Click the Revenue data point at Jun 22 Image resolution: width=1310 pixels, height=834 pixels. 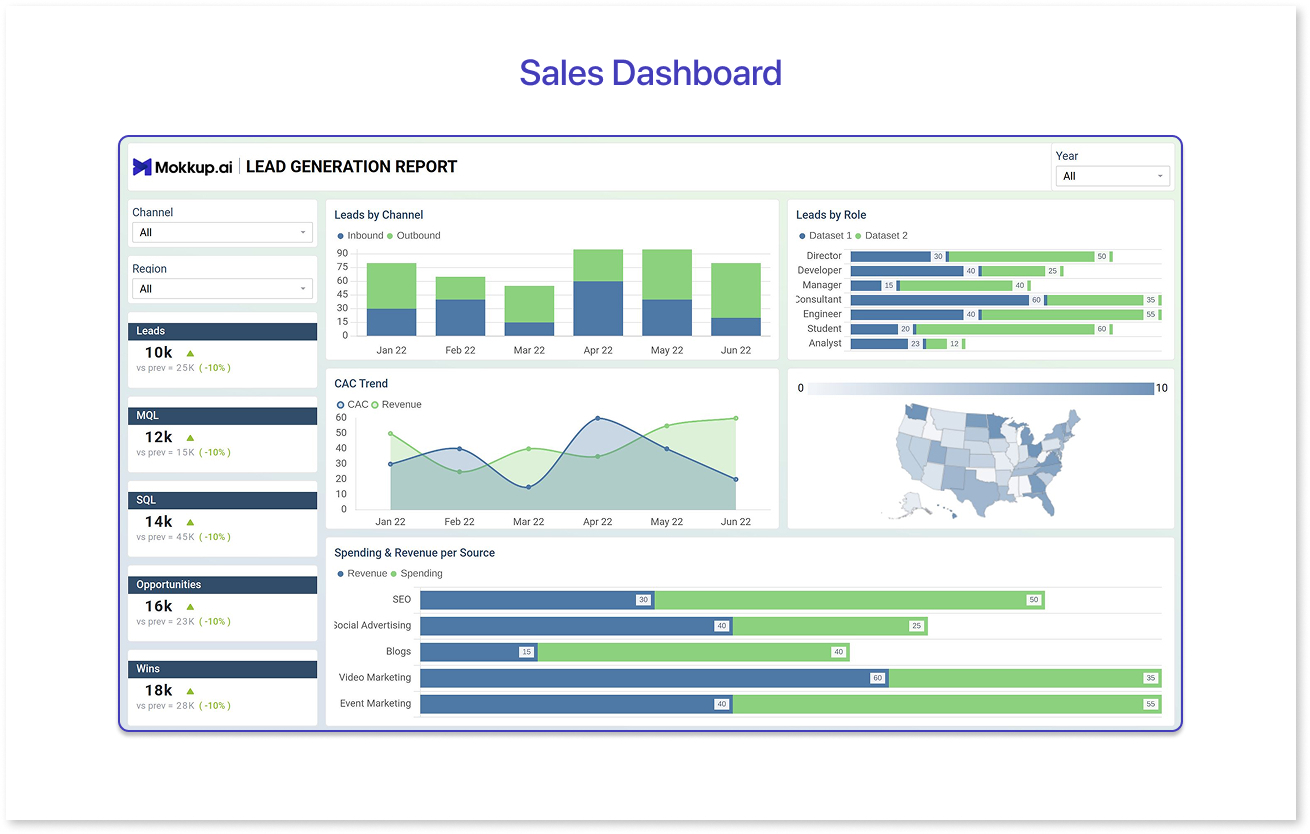736,418
